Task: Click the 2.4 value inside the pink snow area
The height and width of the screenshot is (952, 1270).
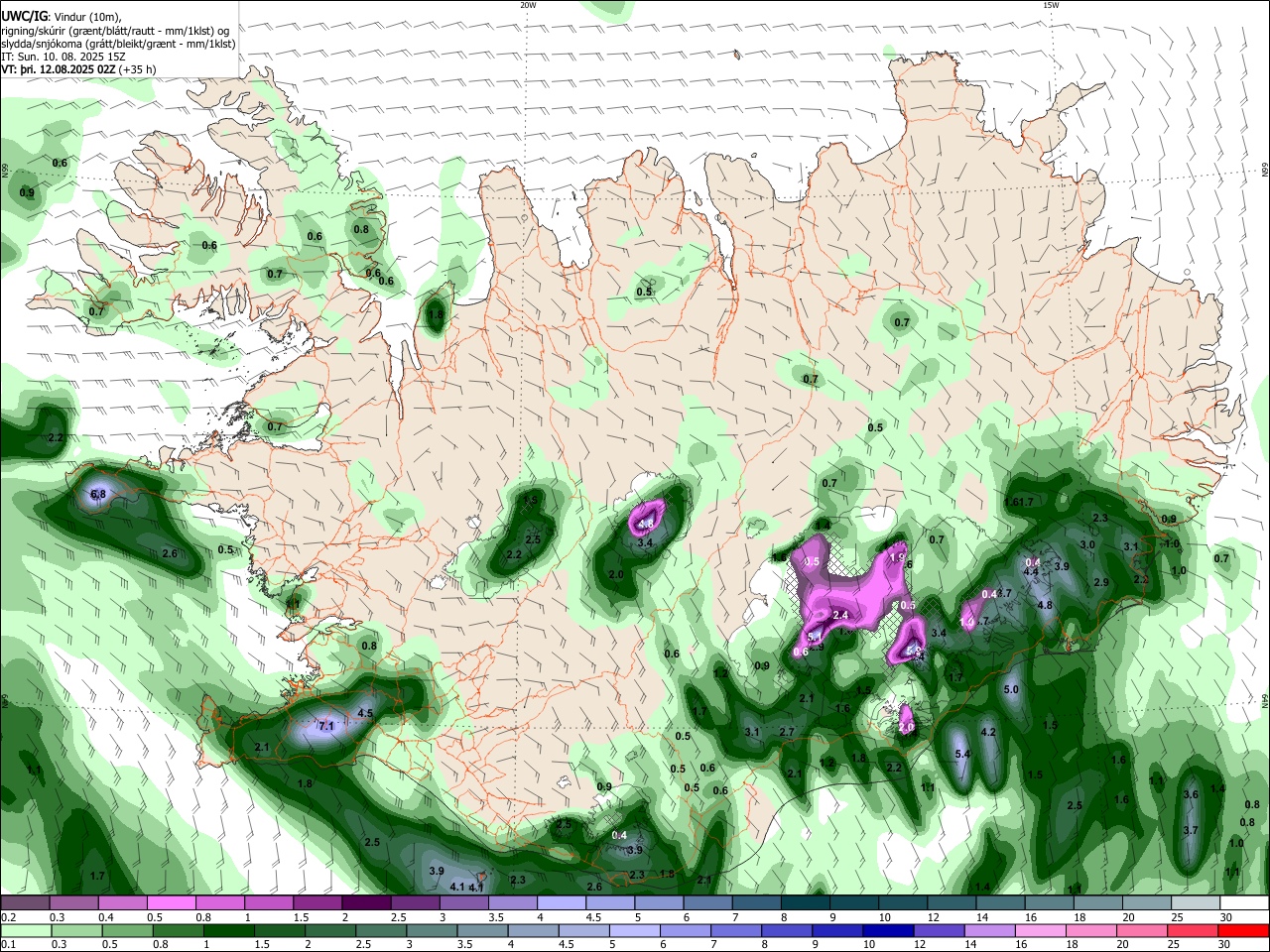Action: pyautogui.click(x=840, y=616)
